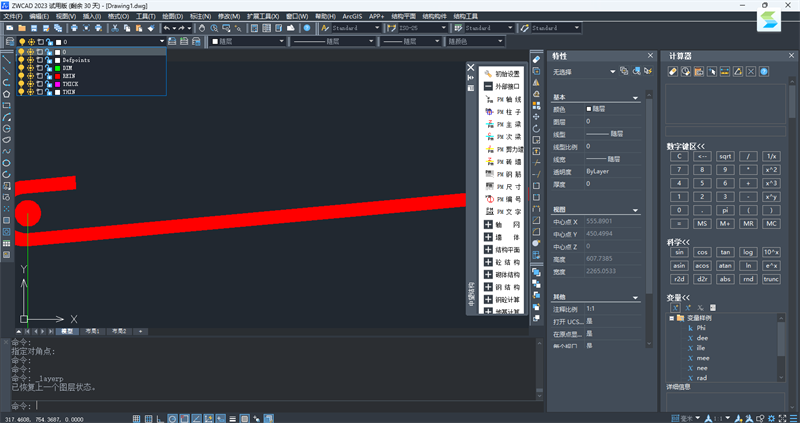Collapse the 变量样例 tree folder
This screenshot has width=800, height=423.
coord(671,318)
